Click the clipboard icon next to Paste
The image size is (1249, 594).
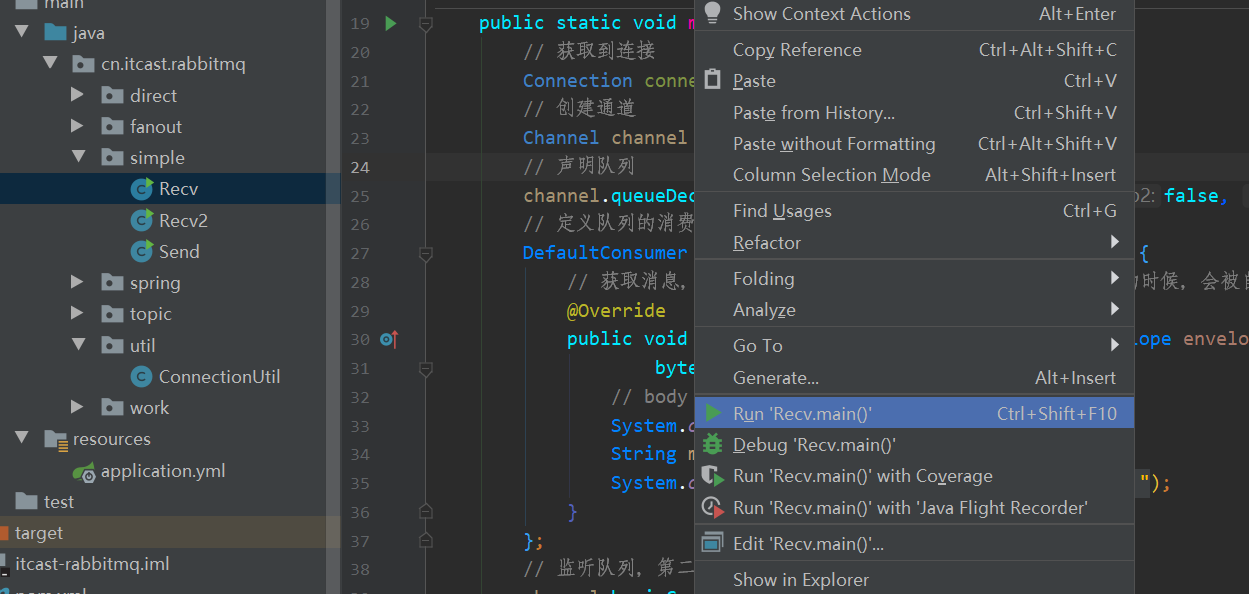[x=712, y=80]
